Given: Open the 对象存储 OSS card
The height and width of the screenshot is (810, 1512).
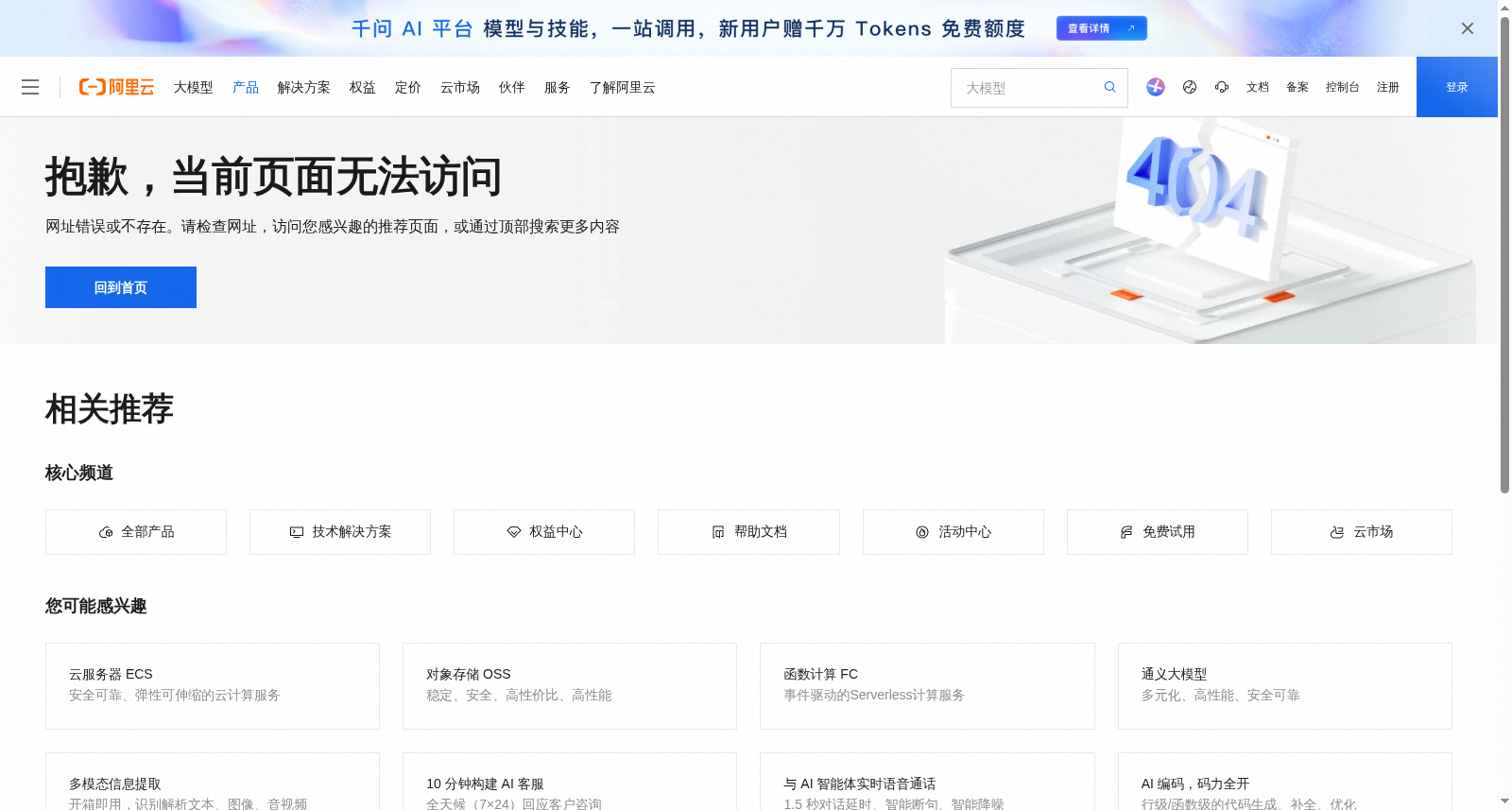Looking at the screenshot, I should pos(570,686).
